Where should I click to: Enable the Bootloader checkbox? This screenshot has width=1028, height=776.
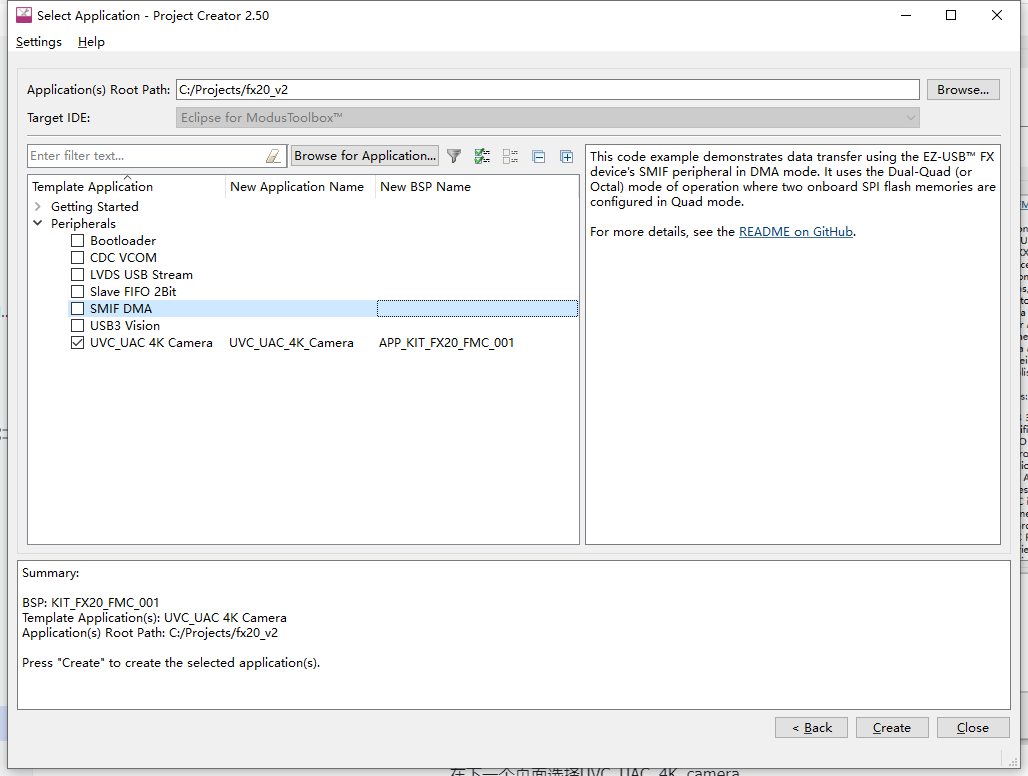(x=77, y=241)
